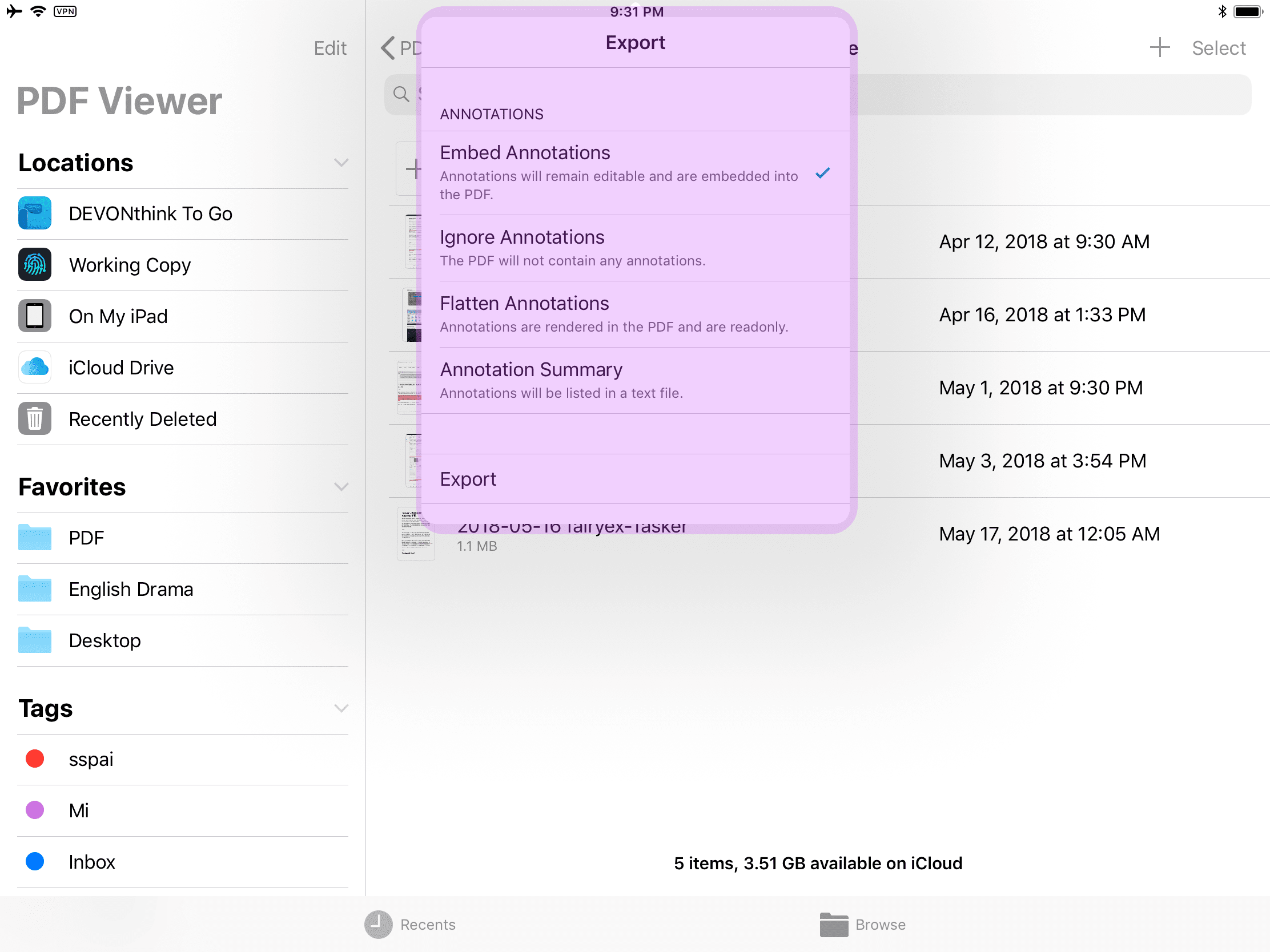
Task: Open the iCloud Drive cloud icon
Action: click(x=34, y=367)
